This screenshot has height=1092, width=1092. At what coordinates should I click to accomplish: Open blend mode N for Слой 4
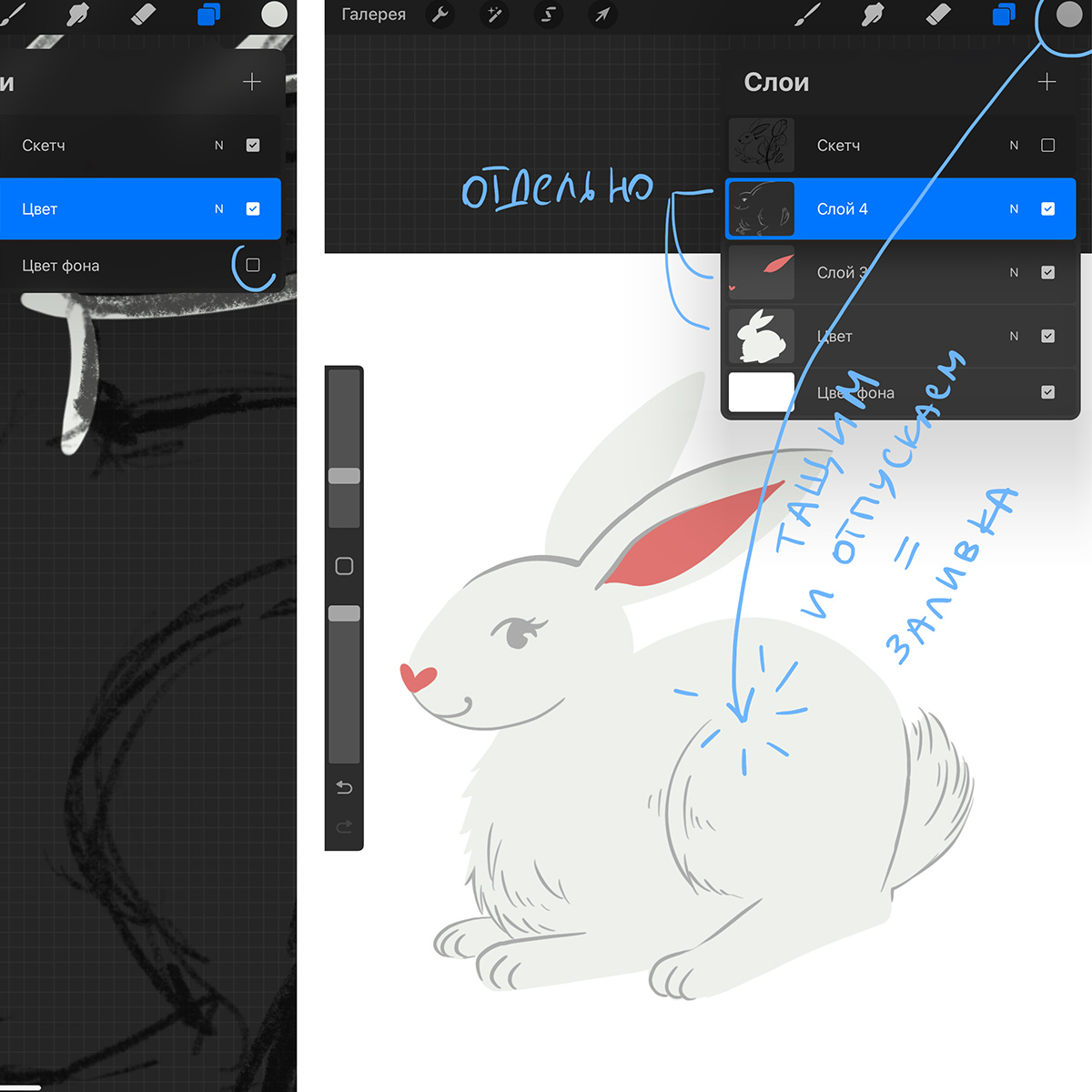[1014, 209]
